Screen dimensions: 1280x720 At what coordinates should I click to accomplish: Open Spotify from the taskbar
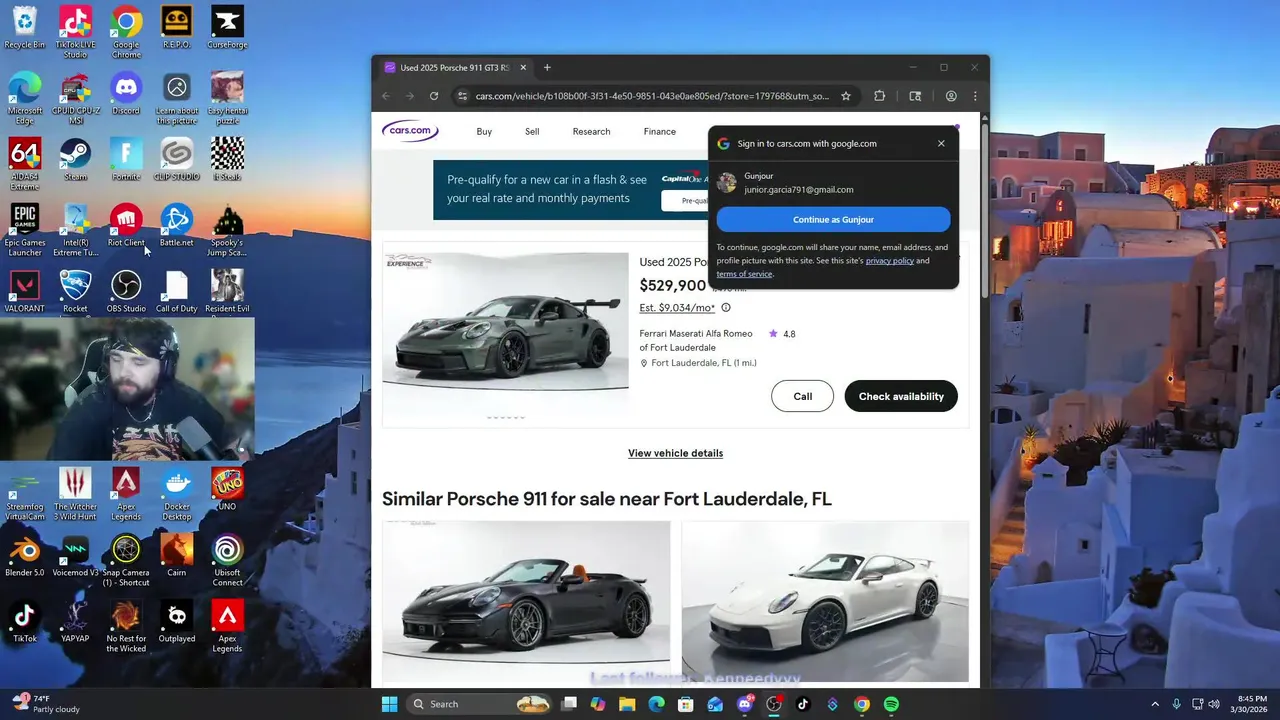coord(891,704)
